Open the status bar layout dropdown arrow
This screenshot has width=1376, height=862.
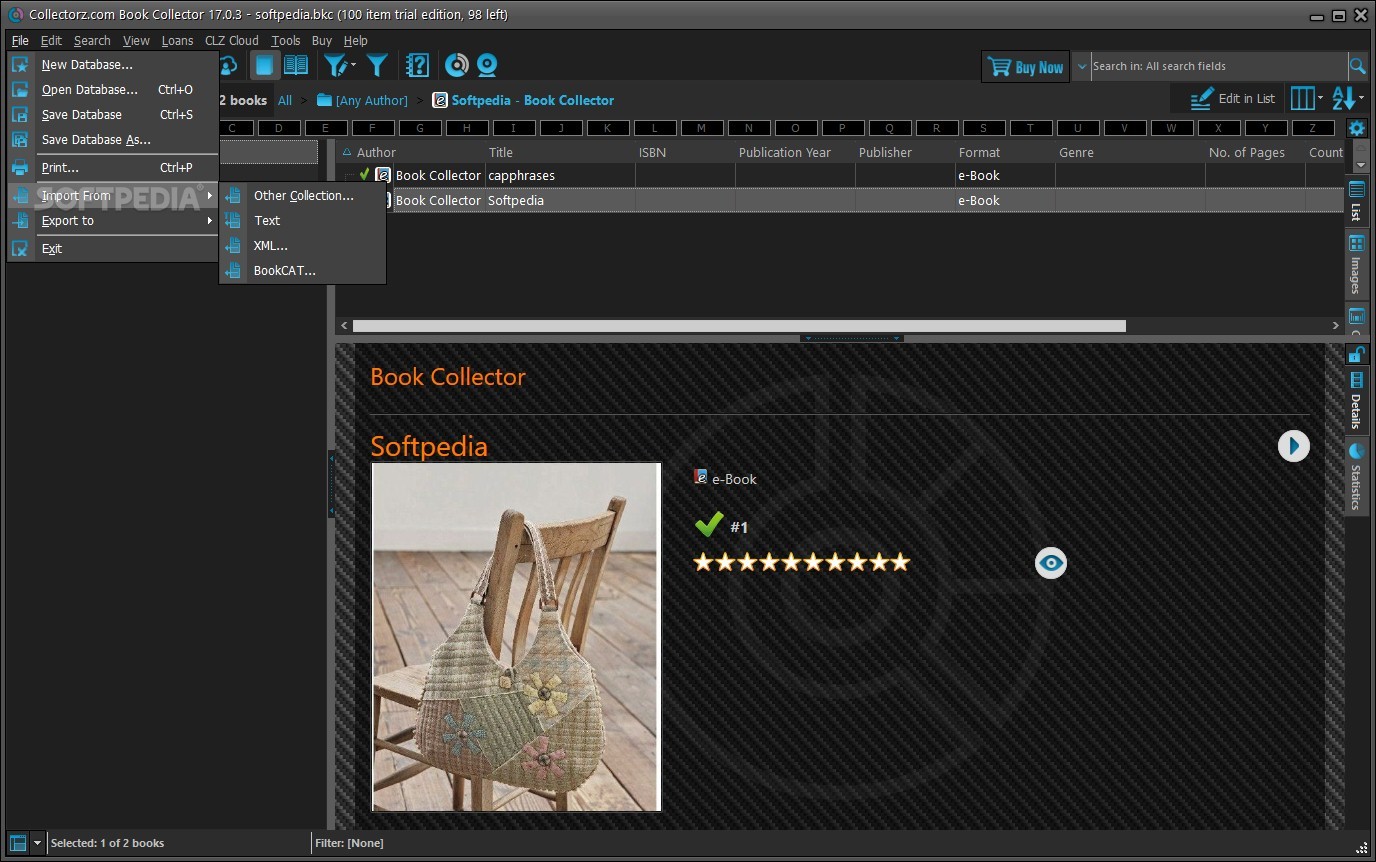pos(37,843)
